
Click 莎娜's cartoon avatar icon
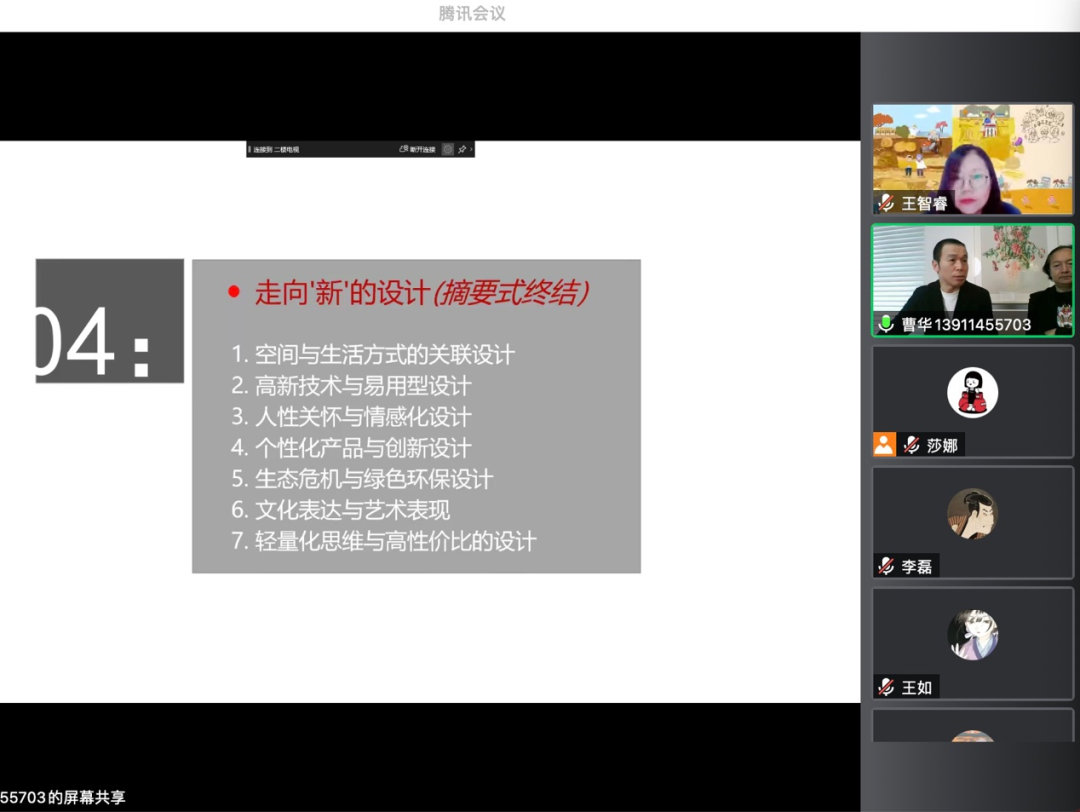(971, 392)
